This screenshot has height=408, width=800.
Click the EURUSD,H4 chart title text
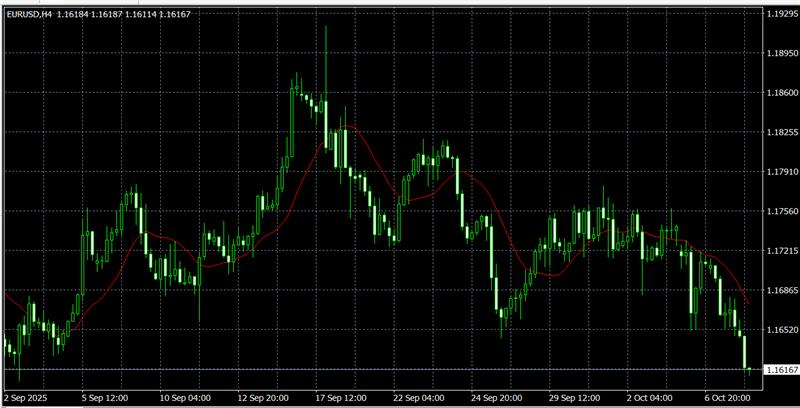point(30,14)
